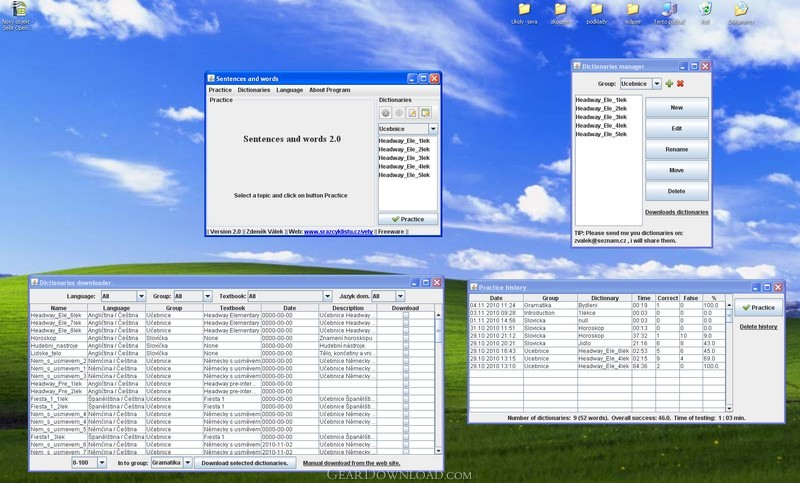Tick the Download checkbox for Hudebni_nastroje
The width and height of the screenshot is (800, 483).
406,346
